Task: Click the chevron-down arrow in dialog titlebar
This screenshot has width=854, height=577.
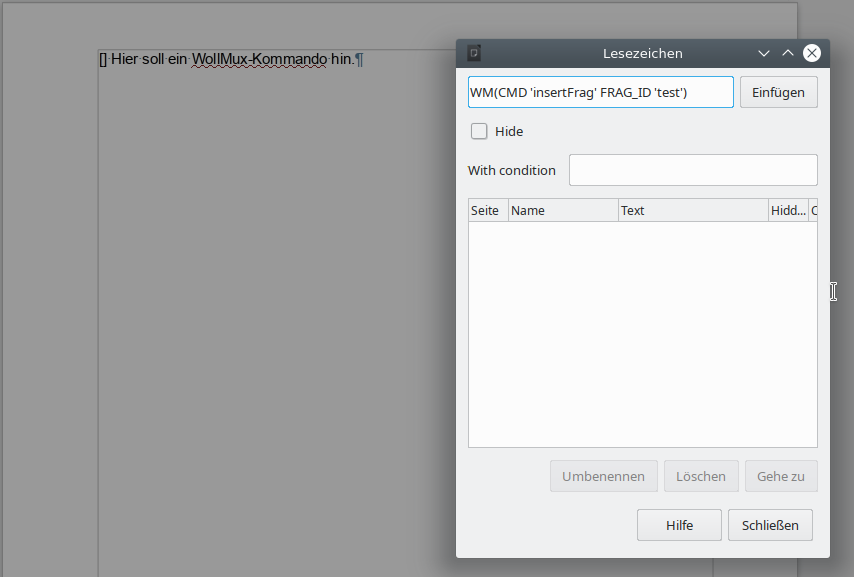Action: click(x=763, y=53)
